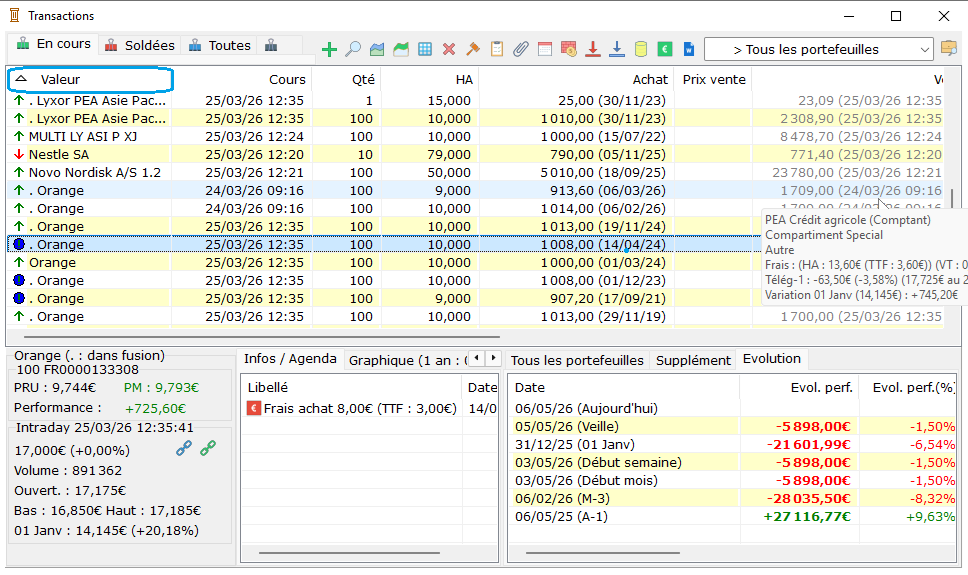Click the blue chain link icon
Image resolution: width=968 pixels, height=575 pixels.
pyautogui.click(x=184, y=448)
